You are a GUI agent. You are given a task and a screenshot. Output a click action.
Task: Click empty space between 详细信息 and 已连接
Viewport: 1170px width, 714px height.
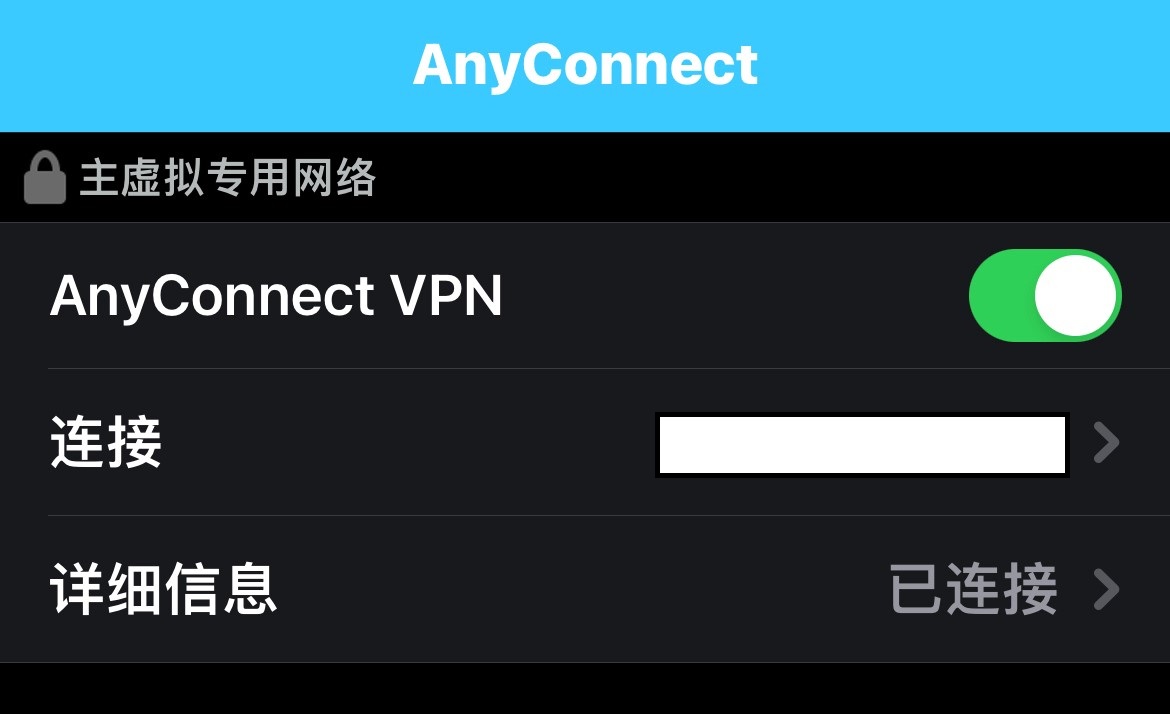coord(584,589)
